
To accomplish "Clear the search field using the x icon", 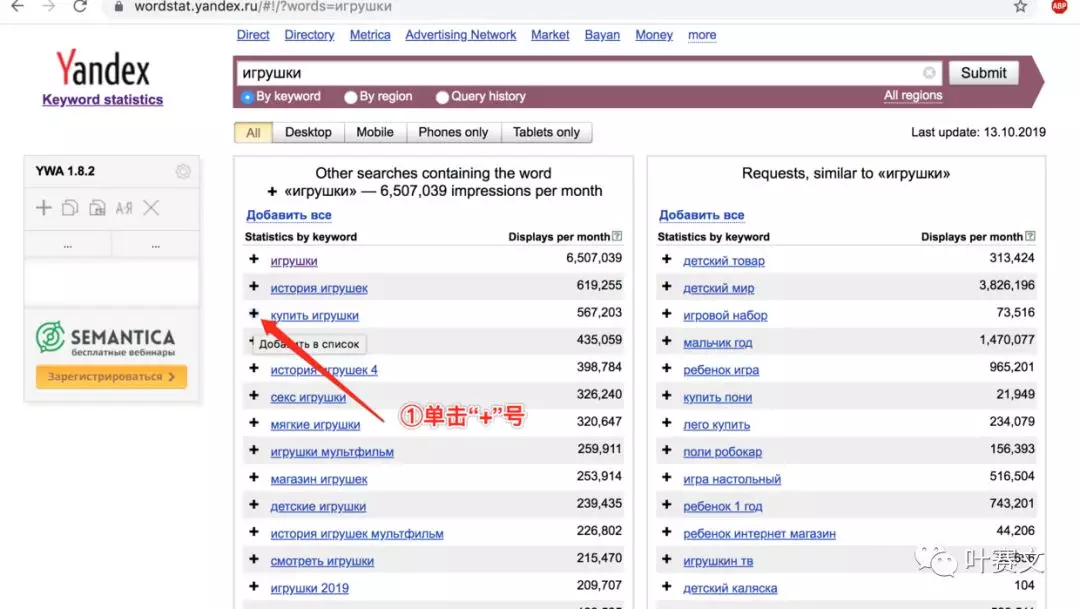I will pyautogui.click(x=929, y=71).
